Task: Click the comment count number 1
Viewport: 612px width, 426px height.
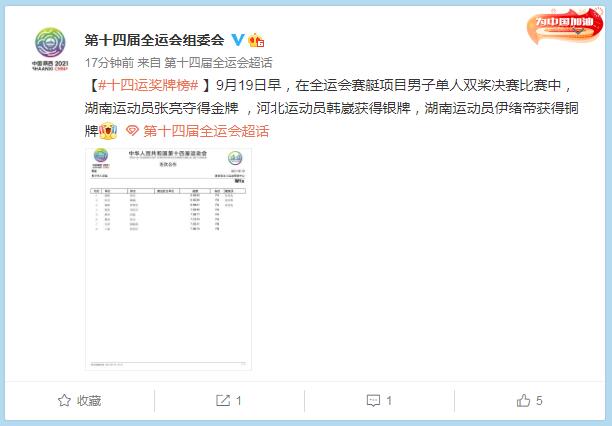Action: click(389, 401)
